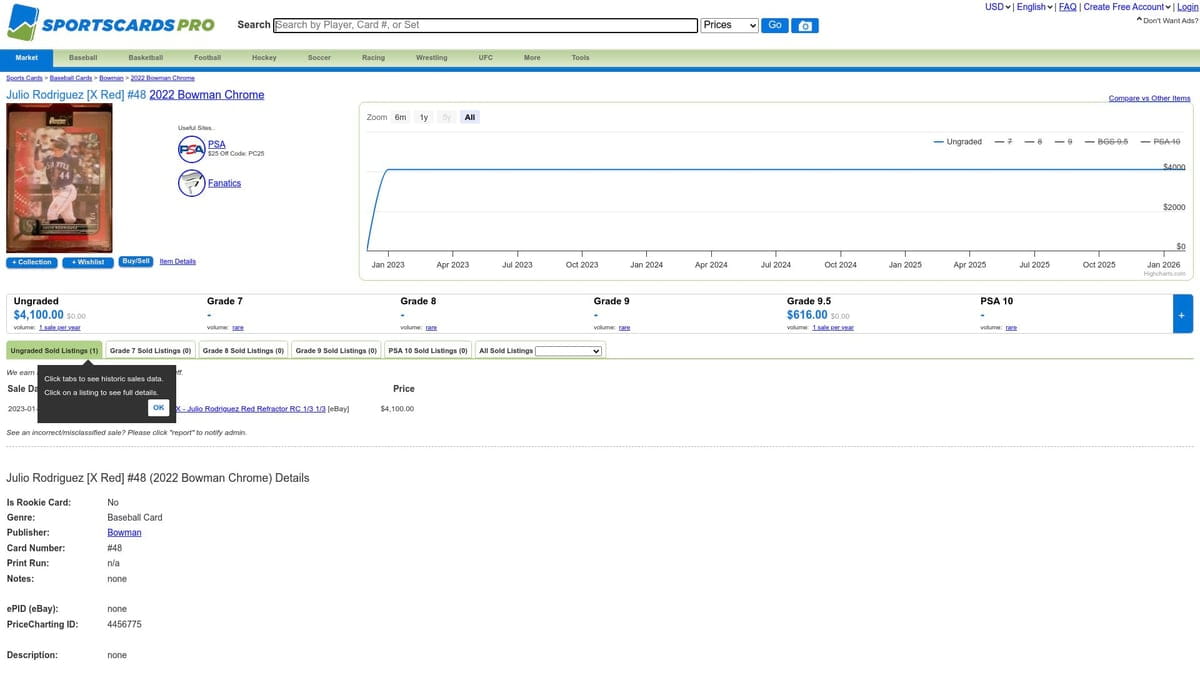
Task: Open 2022 Bowman Chrome title link
Action: click(x=207, y=95)
